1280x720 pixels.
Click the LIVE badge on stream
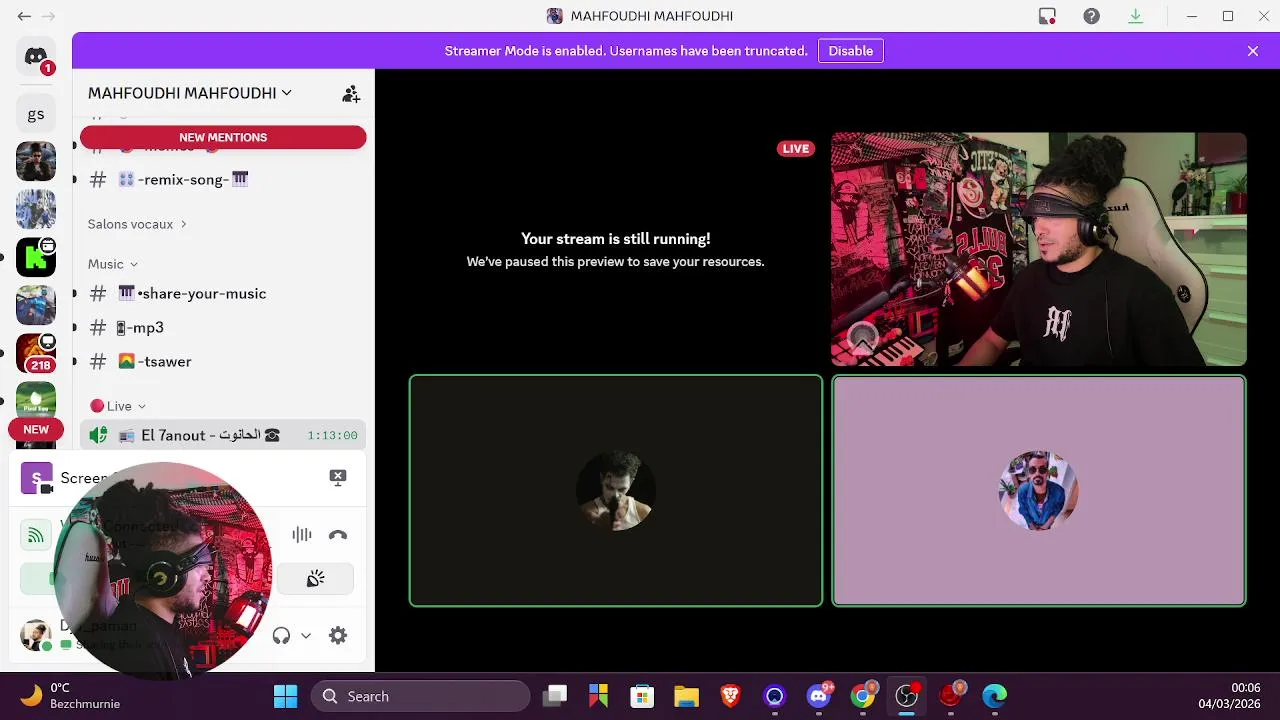(796, 149)
